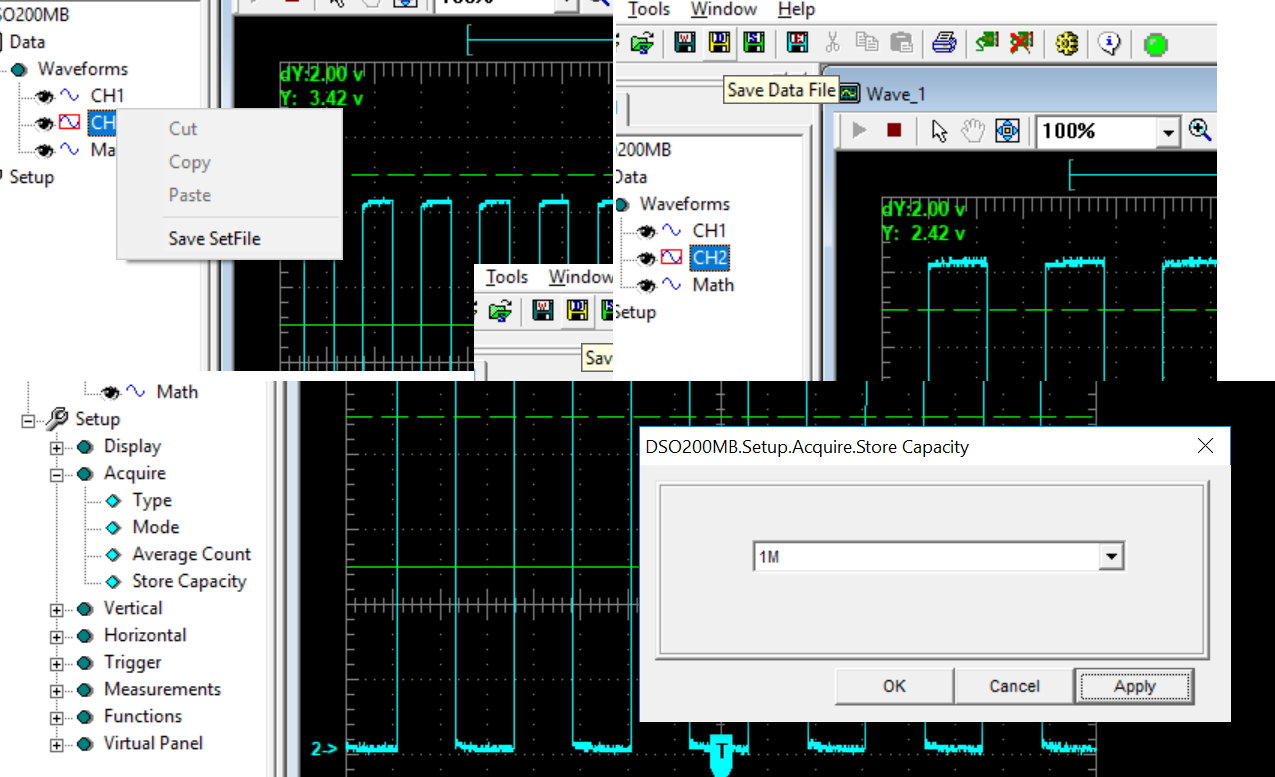Click the yellow Save Data File floppy icon

tap(719, 42)
